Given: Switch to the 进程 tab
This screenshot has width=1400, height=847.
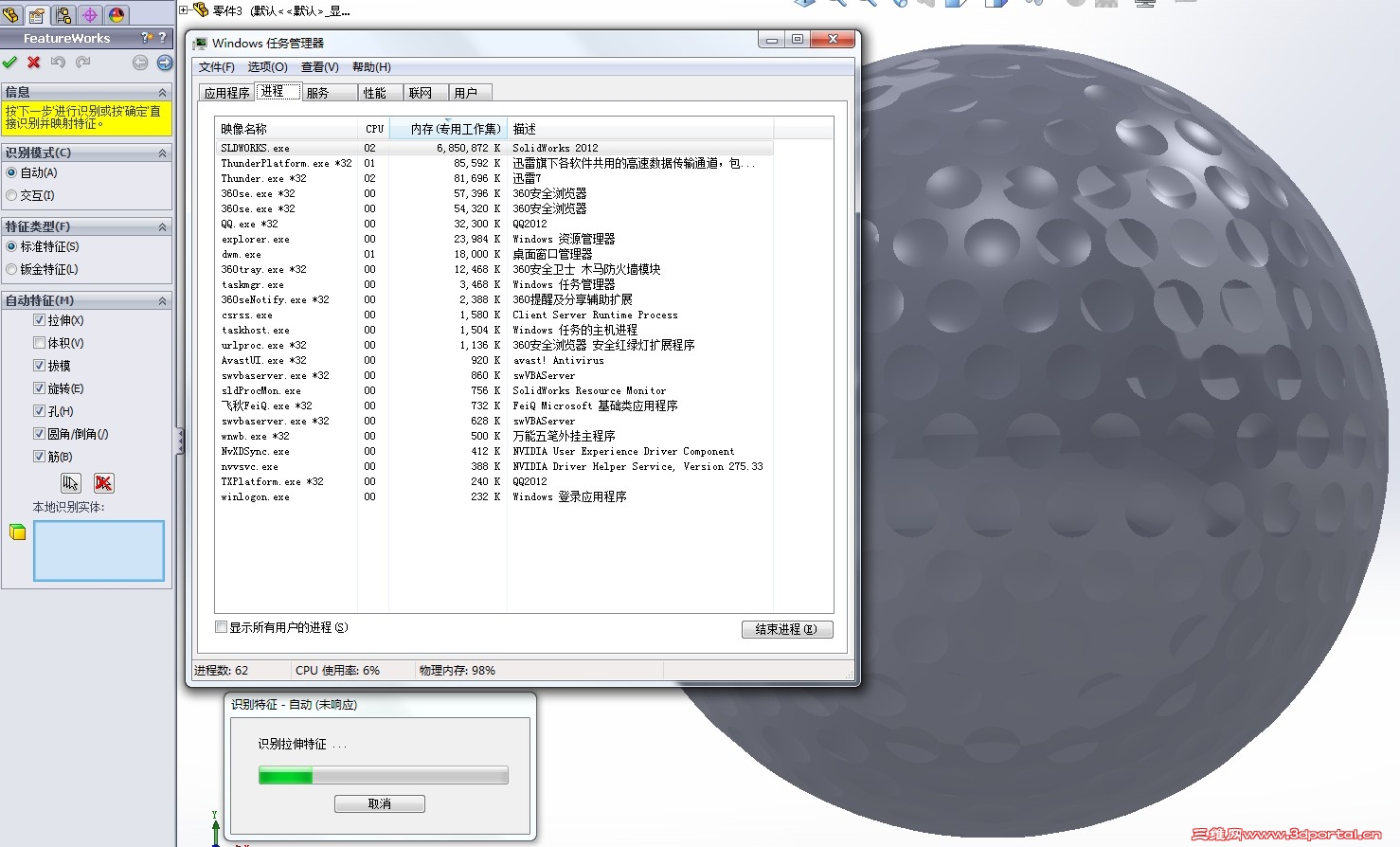Looking at the screenshot, I should (278, 91).
